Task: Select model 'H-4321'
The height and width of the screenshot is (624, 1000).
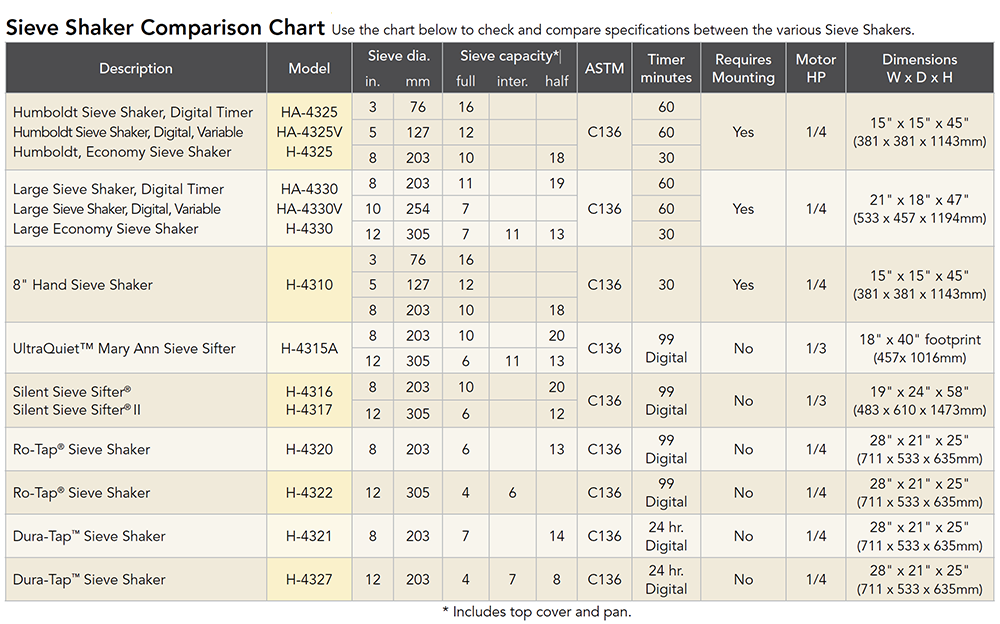Action: coord(309,537)
